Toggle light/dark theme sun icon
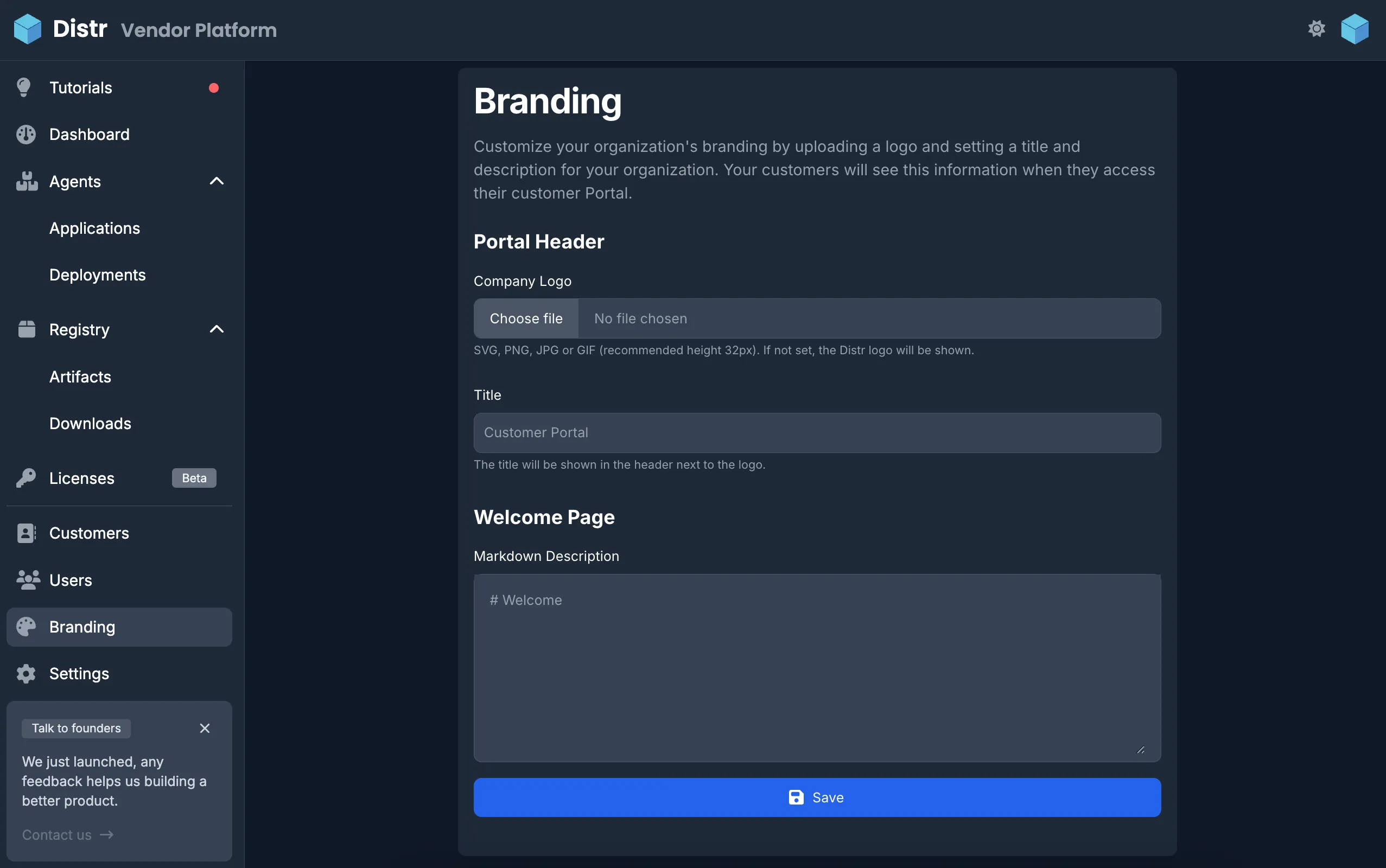Screen dimensions: 1386x868 tap(1316, 29)
